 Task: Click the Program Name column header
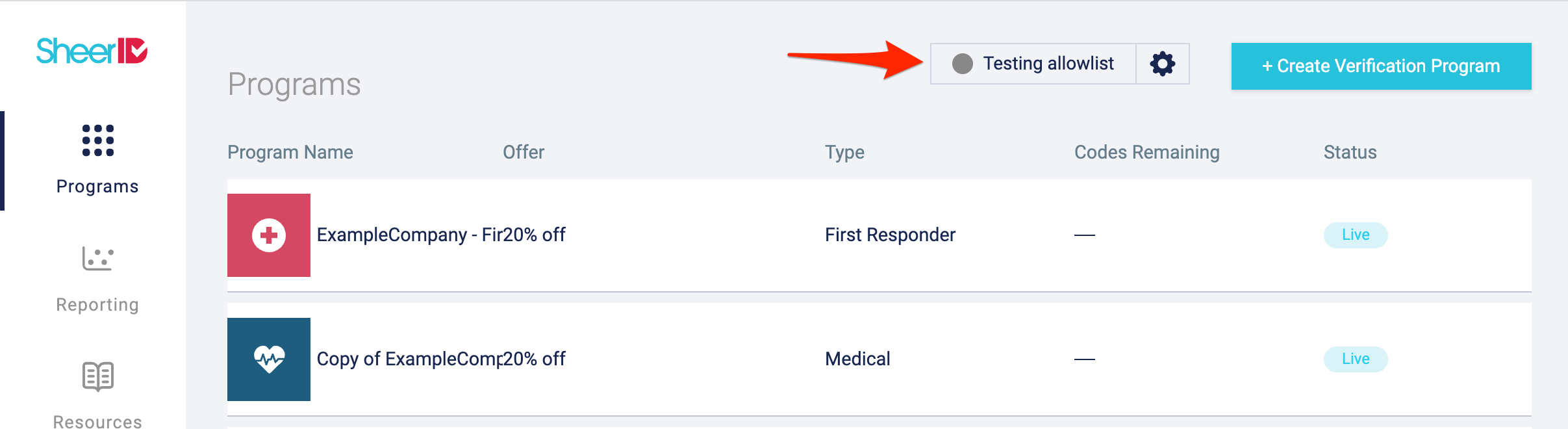click(x=290, y=152)
